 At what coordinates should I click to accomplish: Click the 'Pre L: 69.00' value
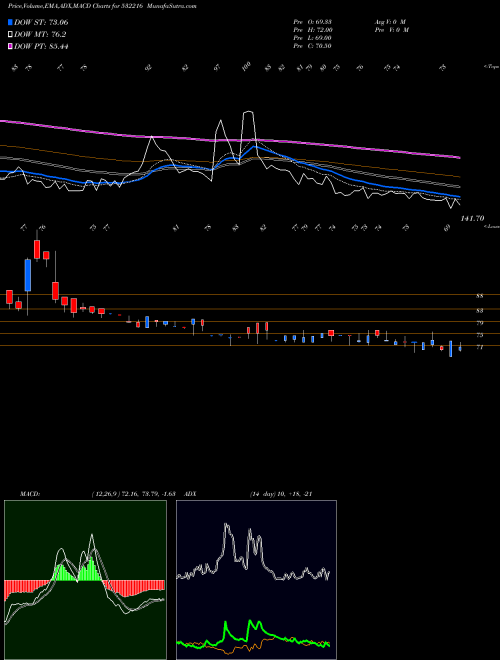[313, 38]
